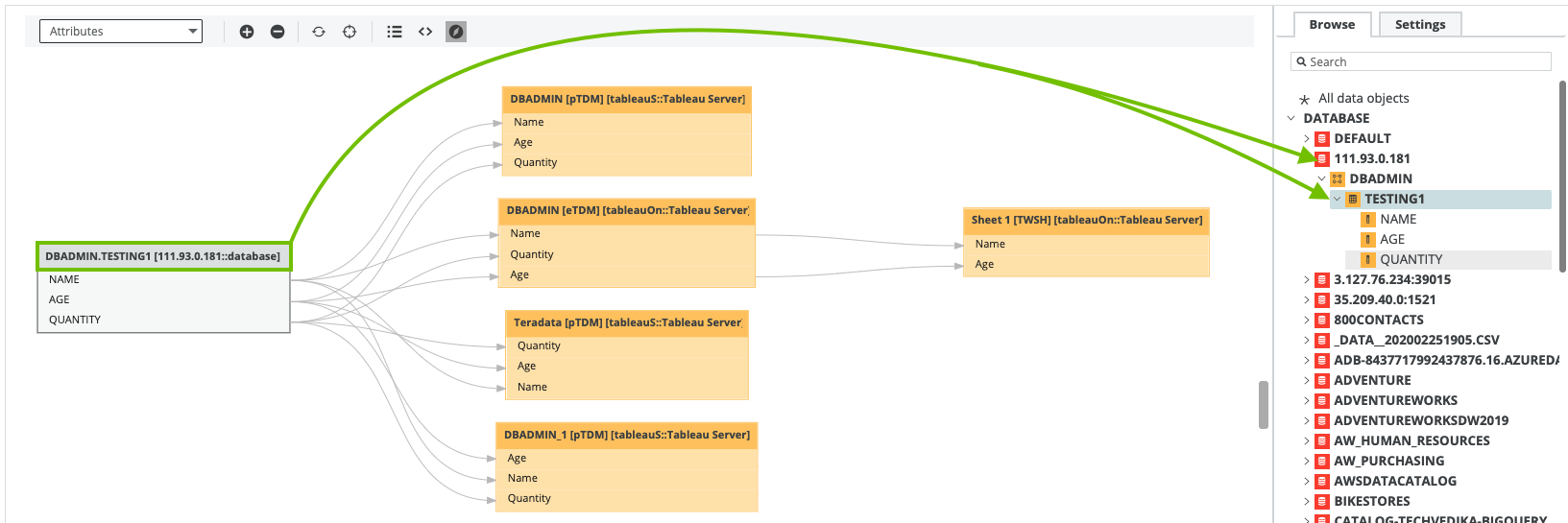Select the QUANTITY column in tree
1568x523 pixels.
pyautogui.click(x=1411, y=260)
